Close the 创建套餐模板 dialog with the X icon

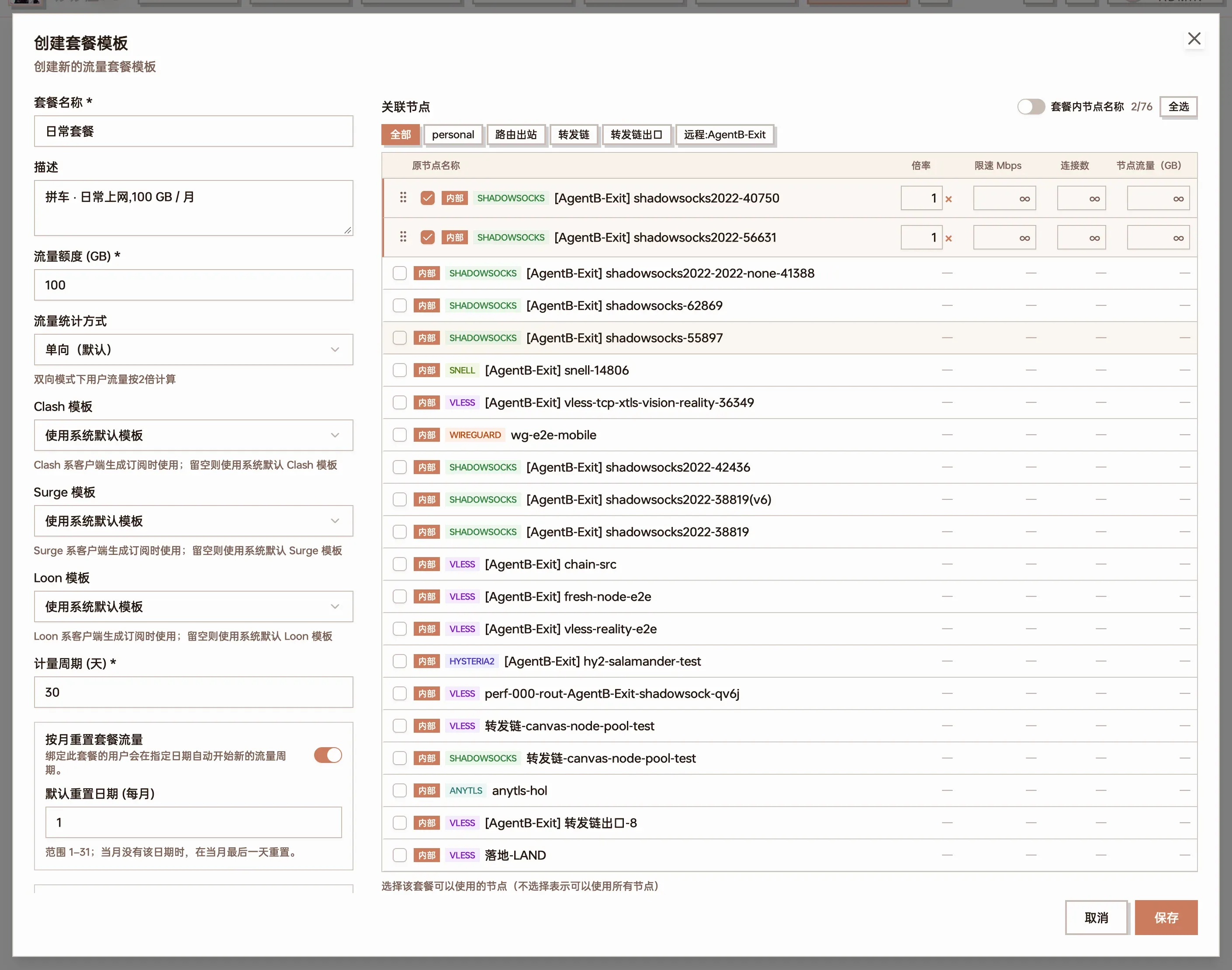point(1194,38)
